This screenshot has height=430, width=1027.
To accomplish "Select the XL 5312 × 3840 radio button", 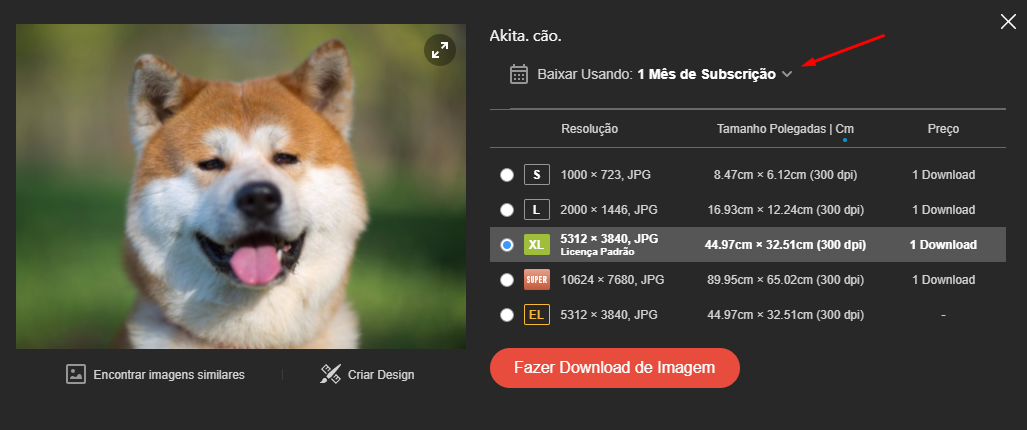I will 507,245.
